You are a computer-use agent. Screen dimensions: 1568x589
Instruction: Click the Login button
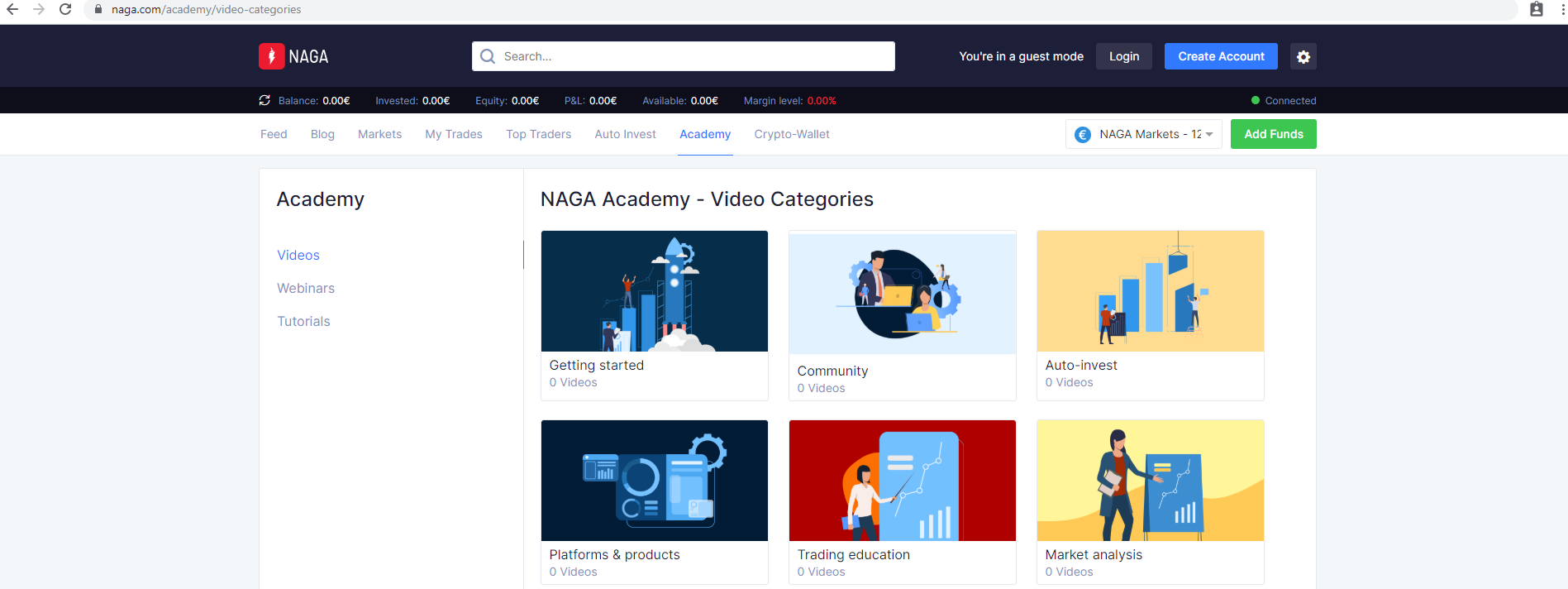coord(1123,56)
